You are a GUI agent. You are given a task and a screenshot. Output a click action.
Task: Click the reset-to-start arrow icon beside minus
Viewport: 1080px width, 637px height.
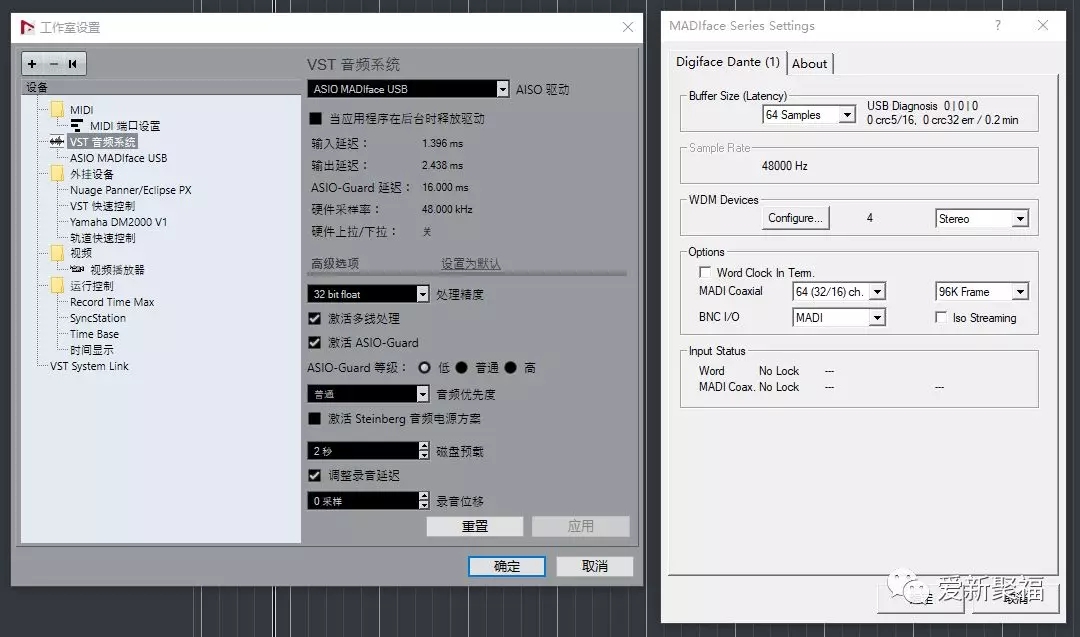point(73,64)
